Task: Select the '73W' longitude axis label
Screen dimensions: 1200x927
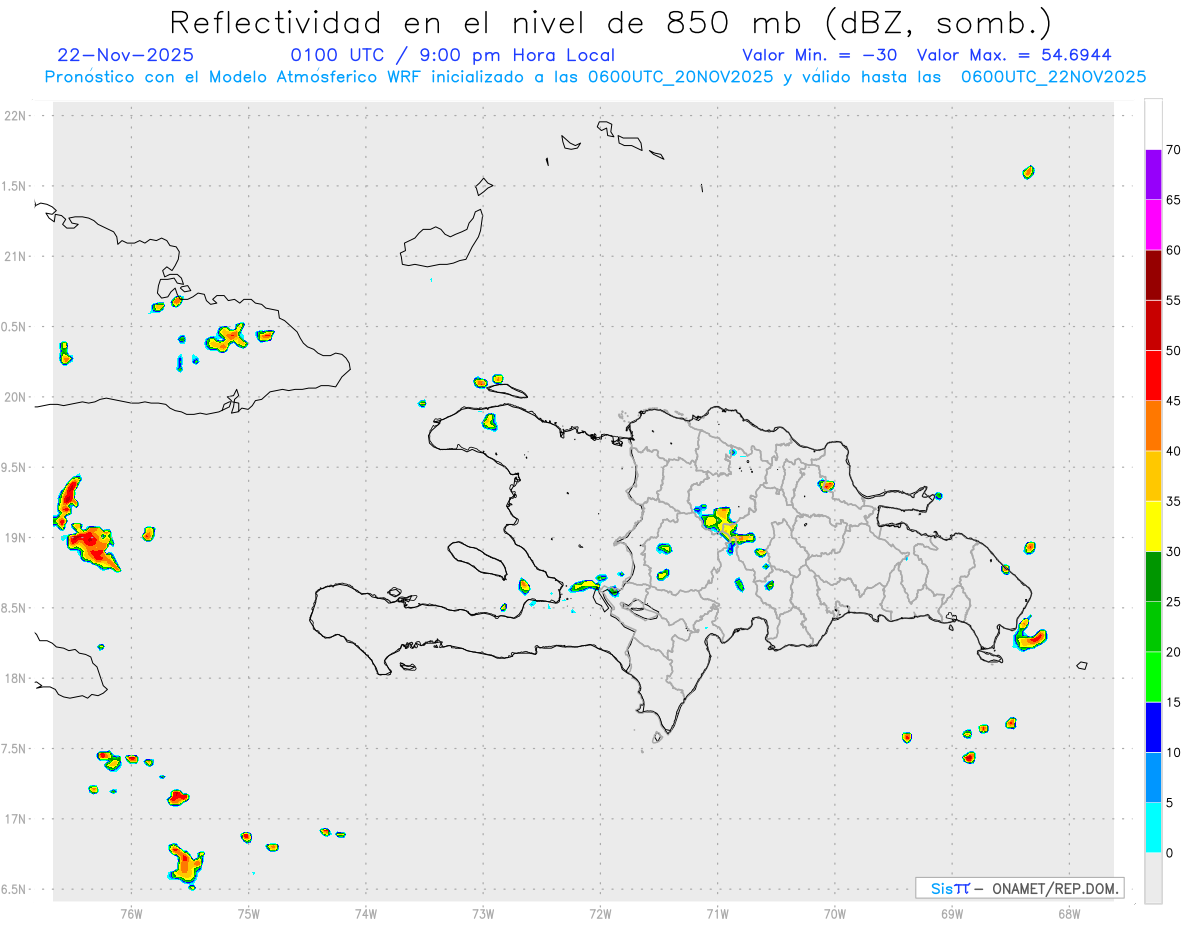Action: pyautogui.click(x=483, y=913)
